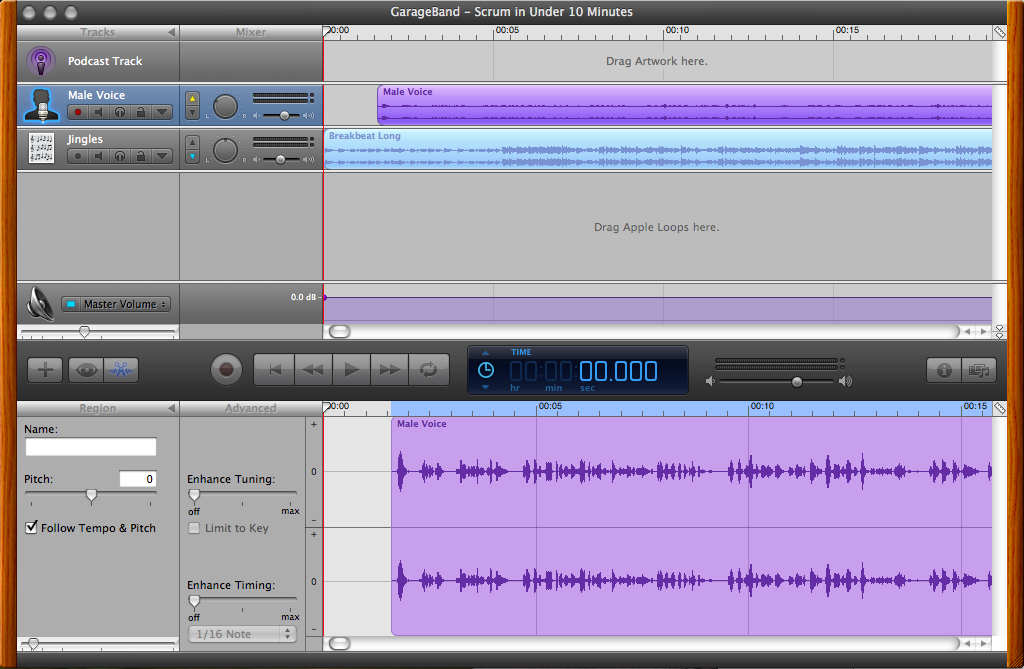1024x669 pixels.
Task: Solo the Male Voice track with headphones
Action: click(x=120, y=112)
